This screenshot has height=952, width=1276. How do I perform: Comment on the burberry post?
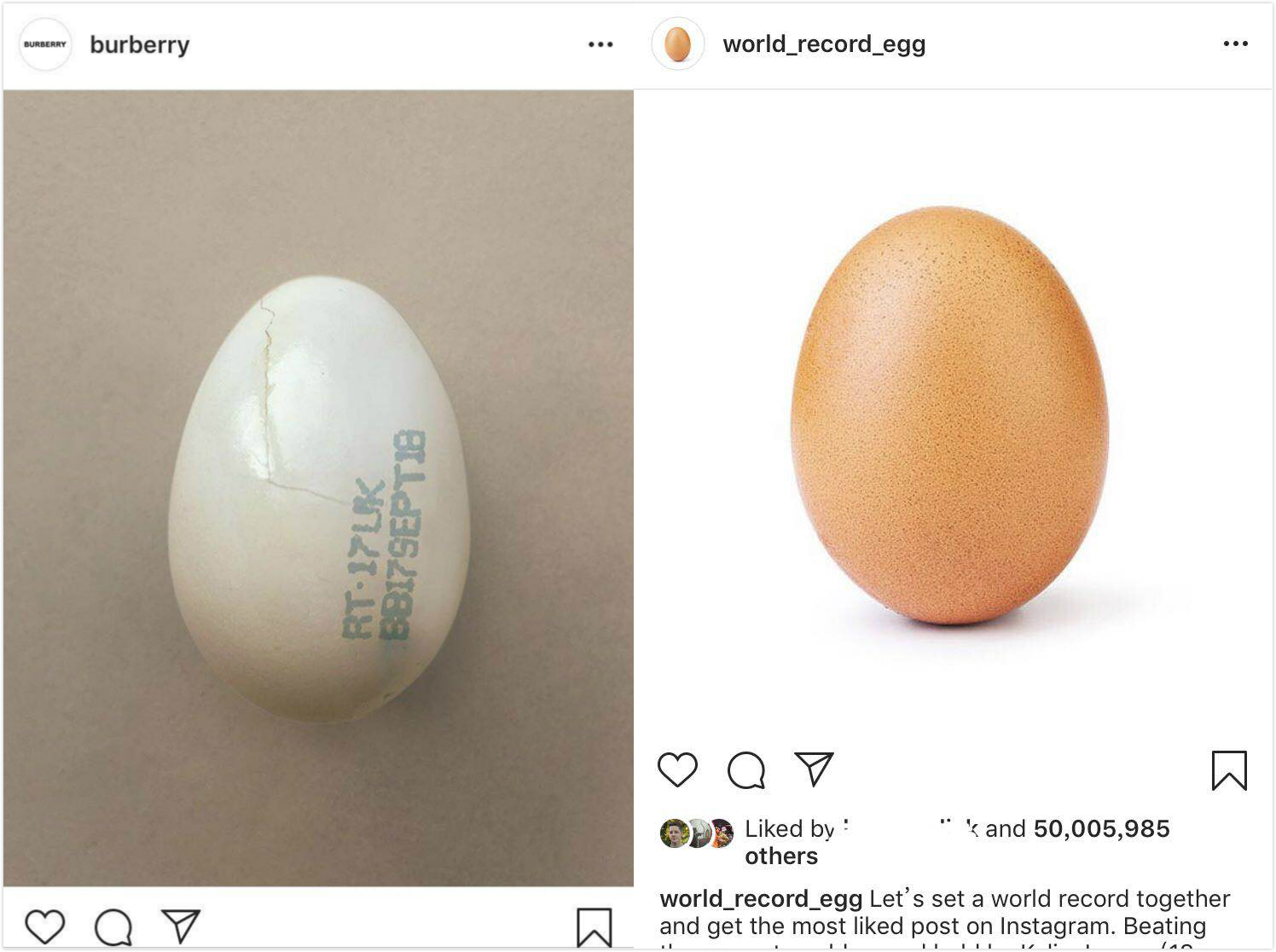click(113, 927)
